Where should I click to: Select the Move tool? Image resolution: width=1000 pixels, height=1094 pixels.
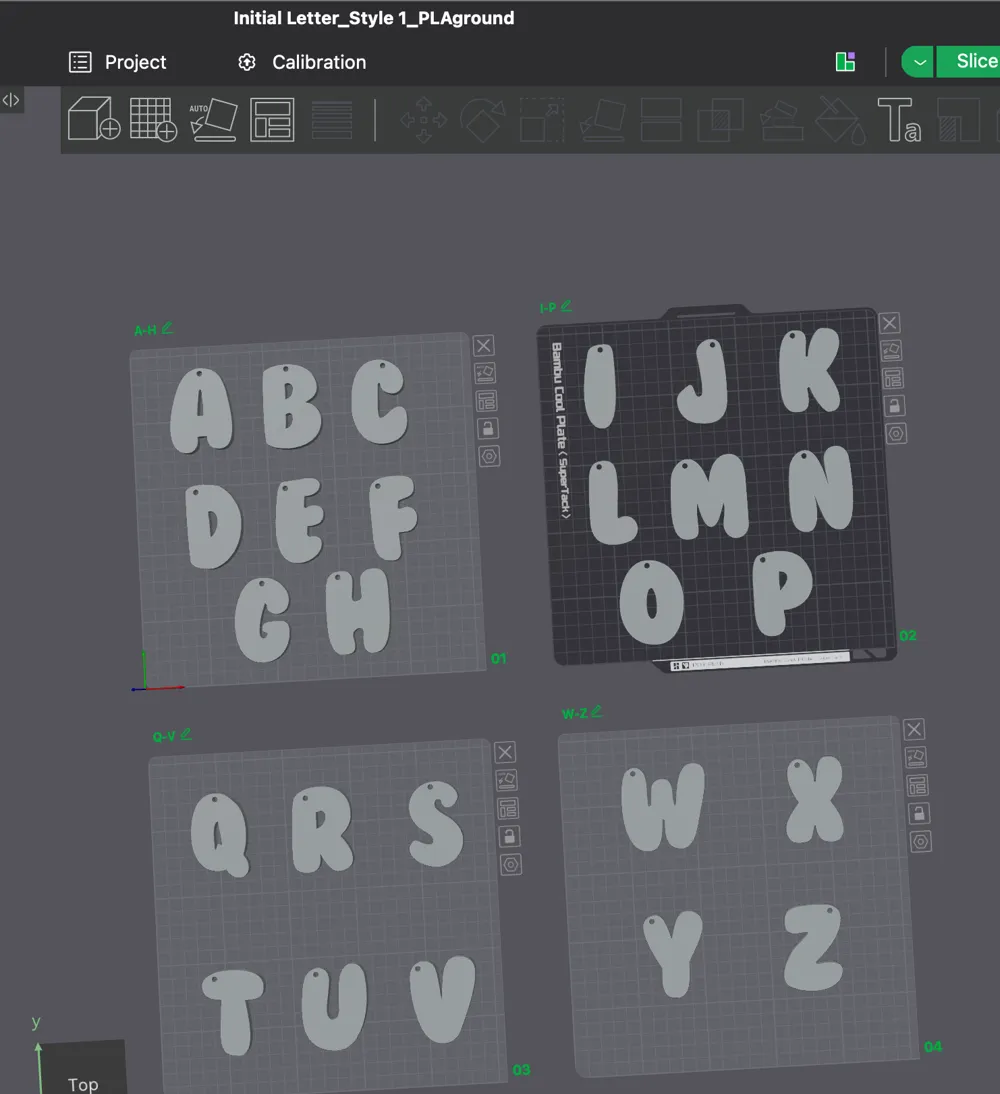coord(424,120)
